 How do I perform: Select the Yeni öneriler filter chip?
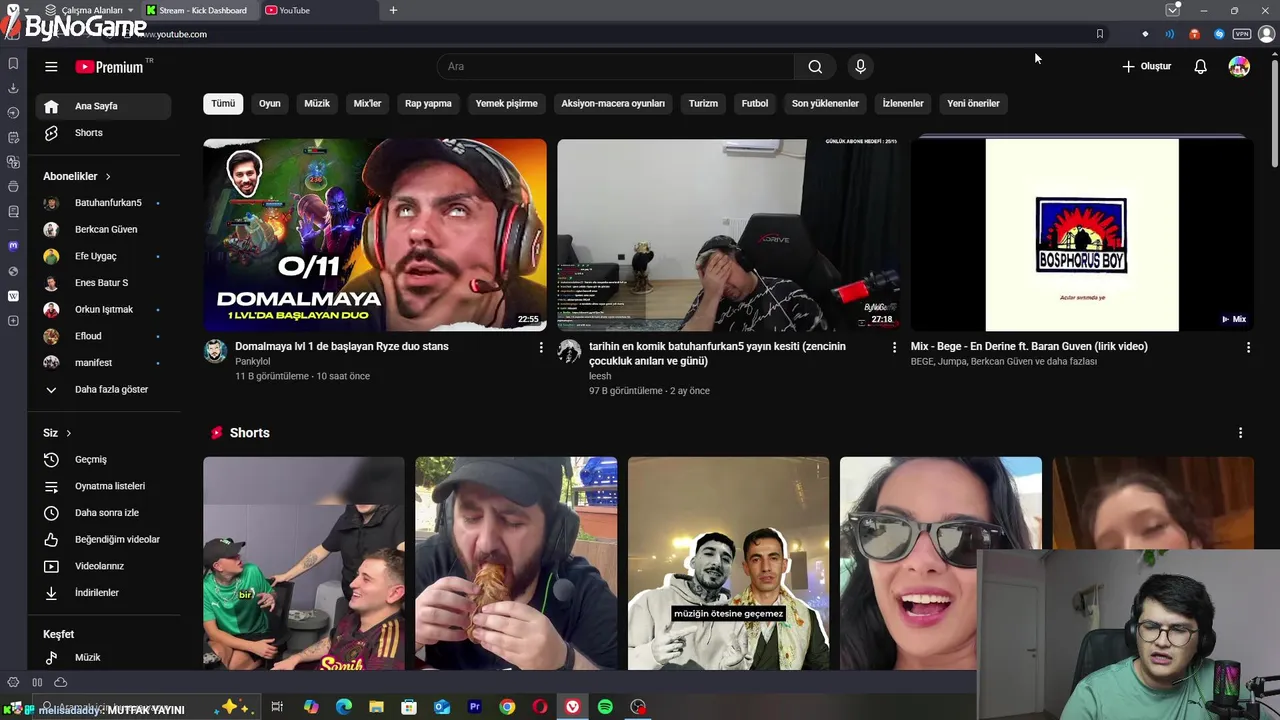point(973,103)
